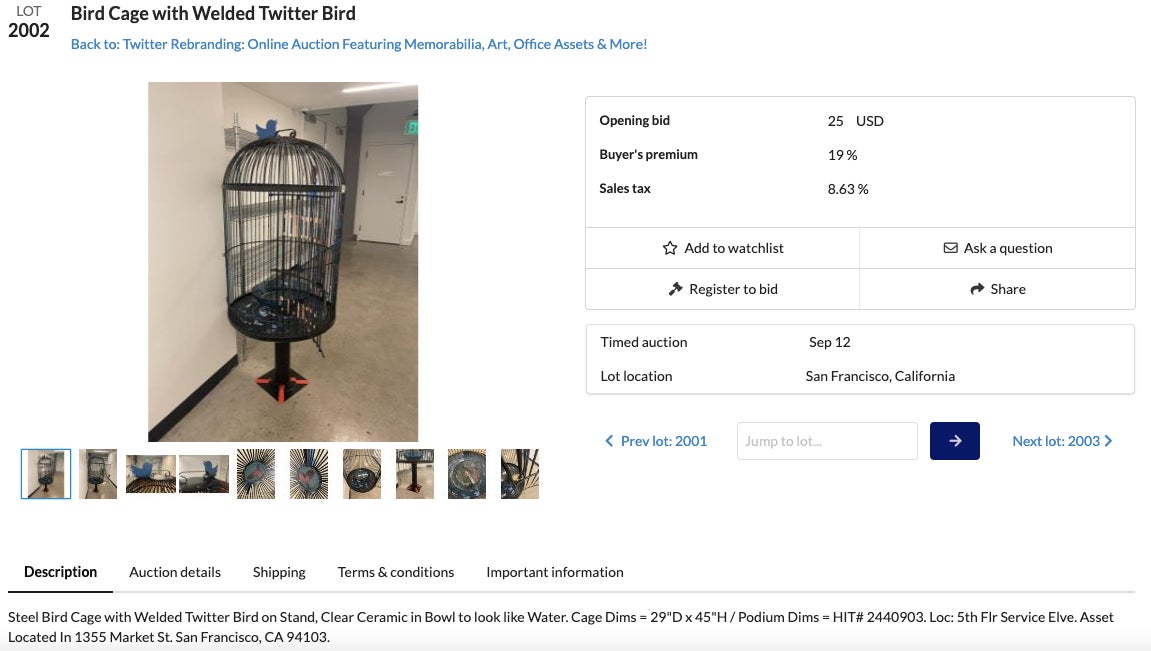This screenshot has width=1151, height=651.
Task: Click the left chevron beside Prev lot: 2001
Action: [609, 441]
